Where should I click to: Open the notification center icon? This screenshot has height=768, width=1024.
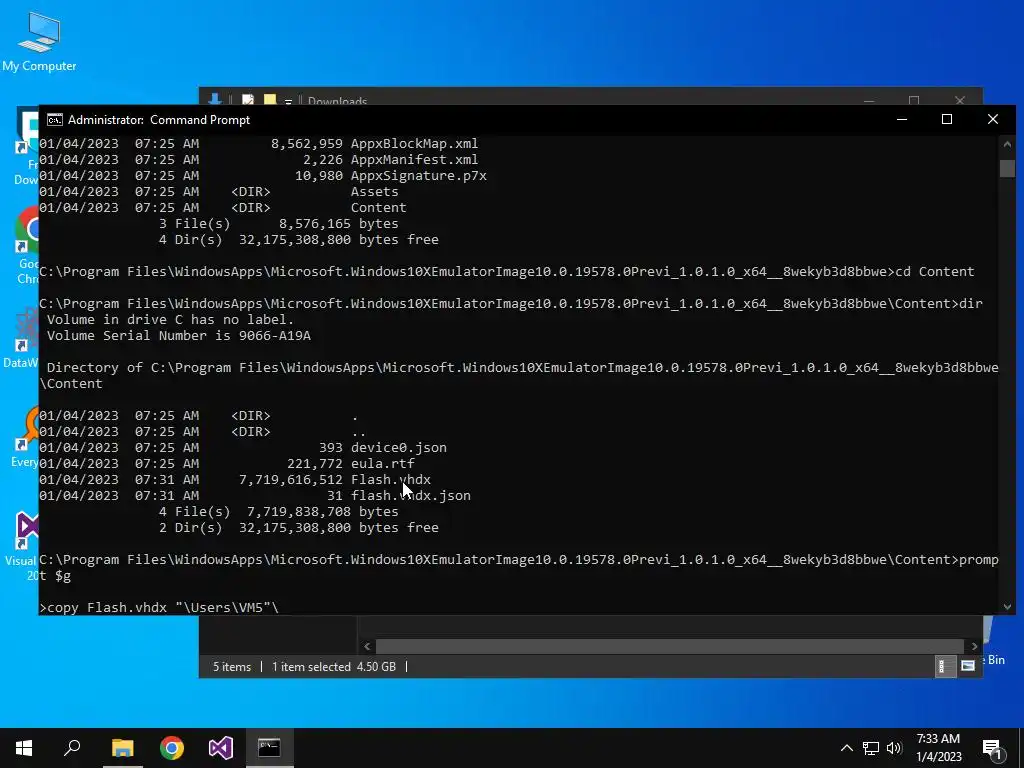[x=993, y=748]
